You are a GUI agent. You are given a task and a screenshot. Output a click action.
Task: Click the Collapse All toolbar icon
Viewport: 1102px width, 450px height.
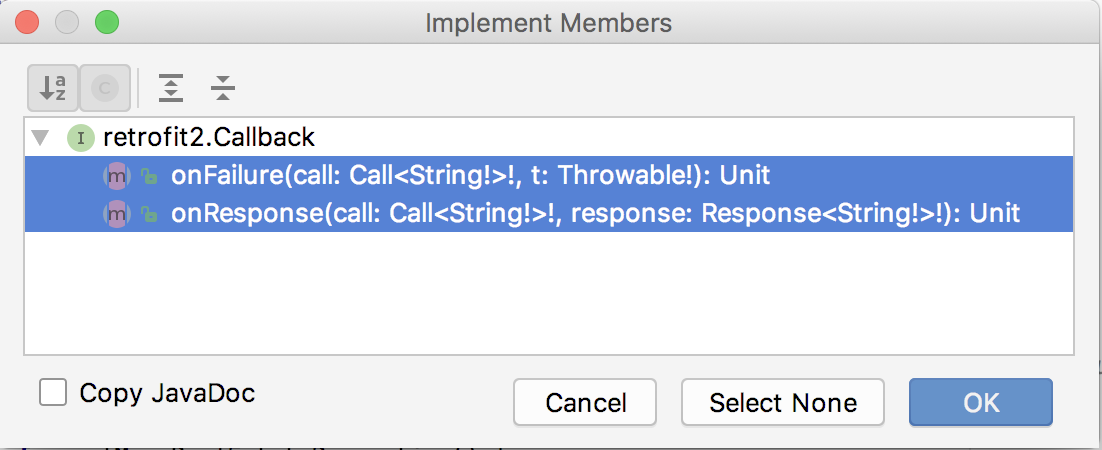coord(223,89)
